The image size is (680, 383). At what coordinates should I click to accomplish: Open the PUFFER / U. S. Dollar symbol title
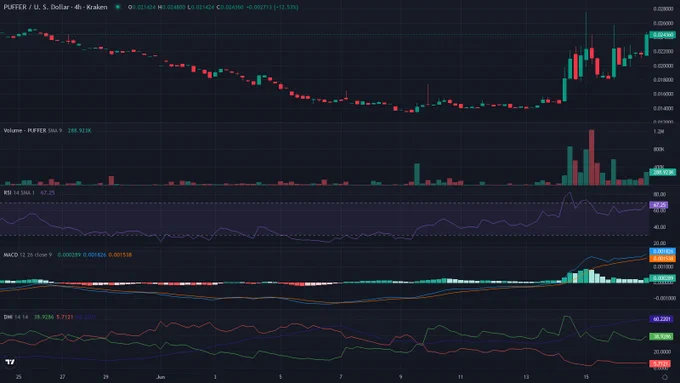coord(56,7)
